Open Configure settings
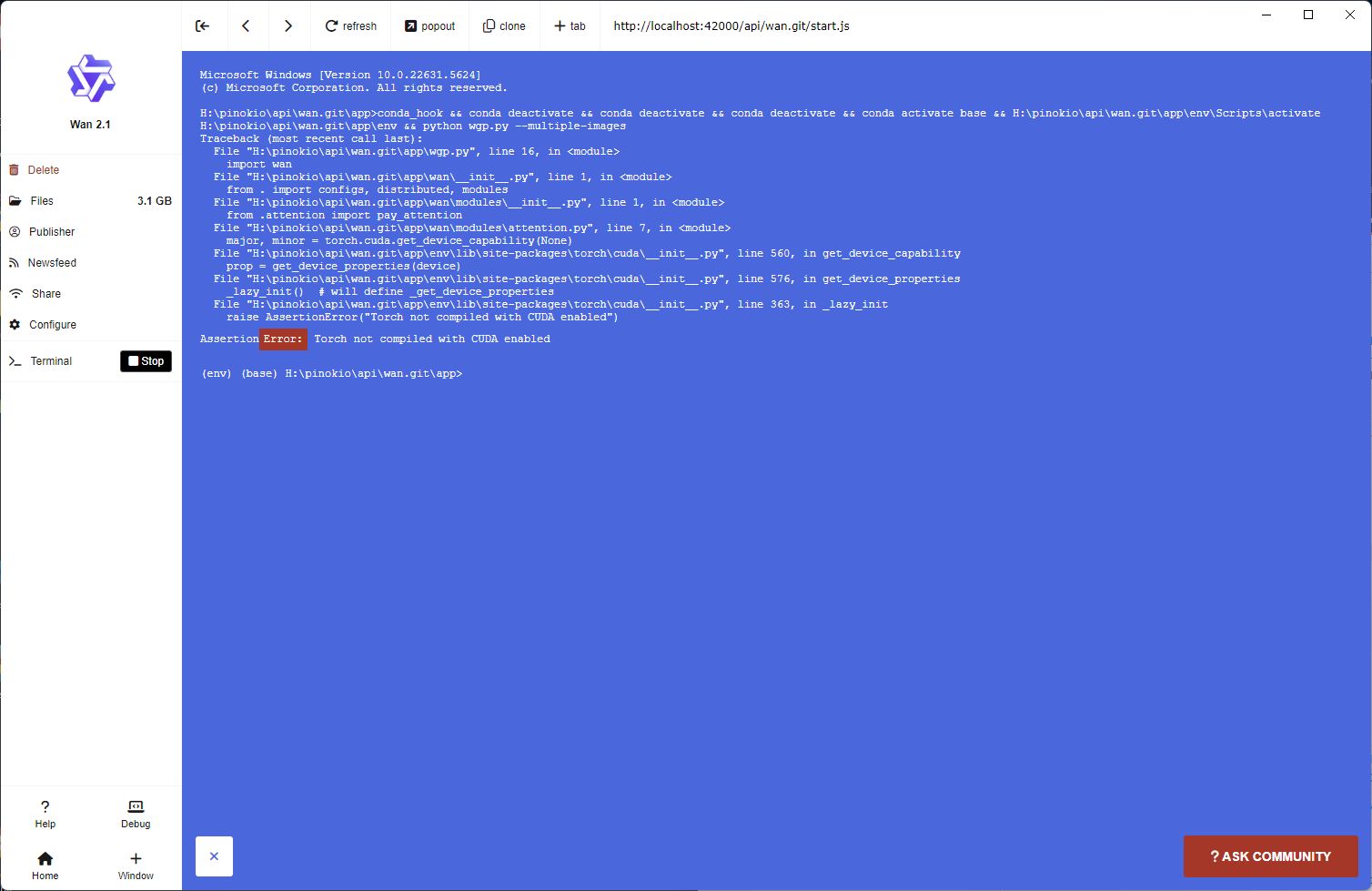 pos(91,325)
